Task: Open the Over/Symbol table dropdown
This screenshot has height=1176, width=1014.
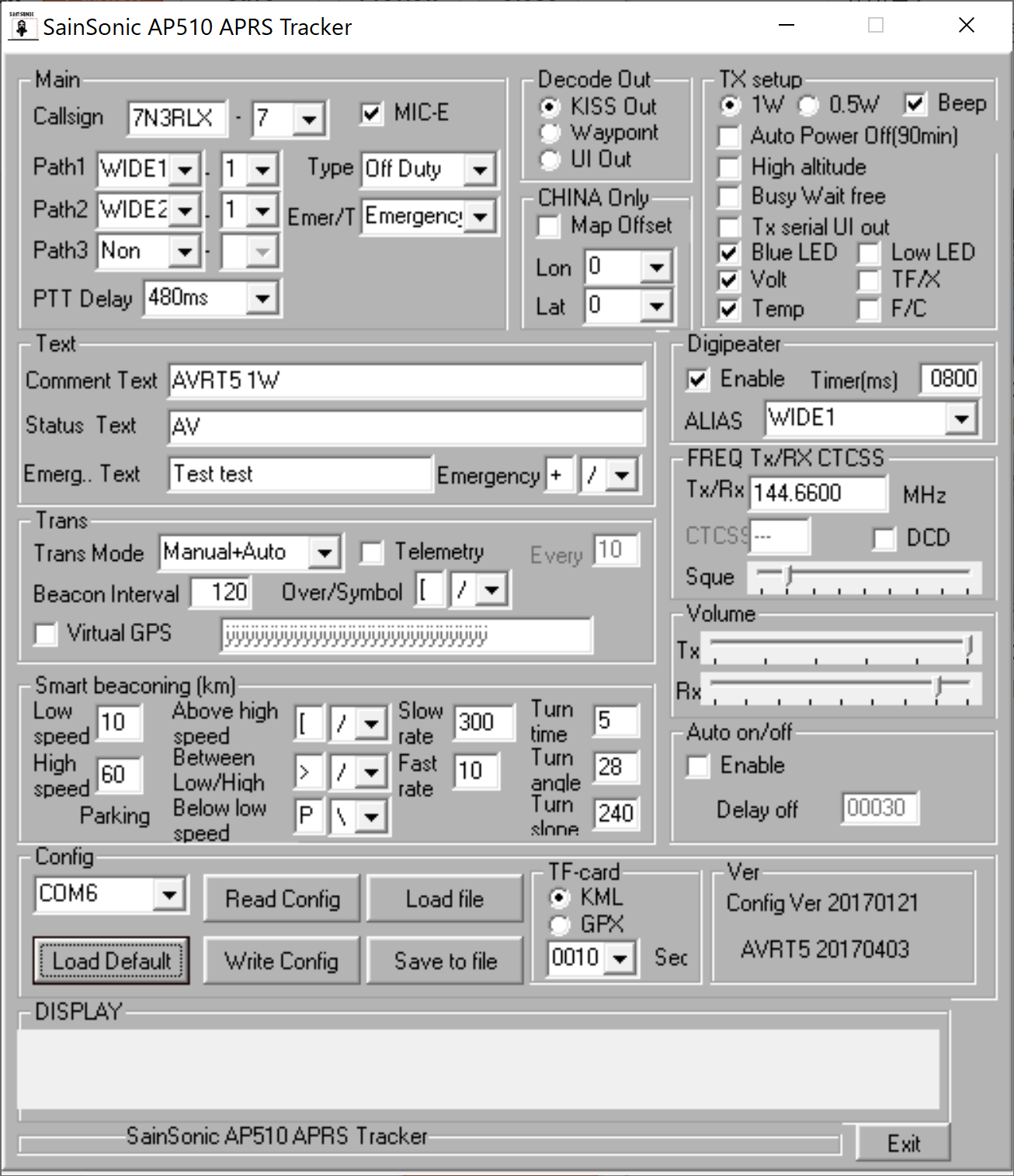Action: [491, 590]
